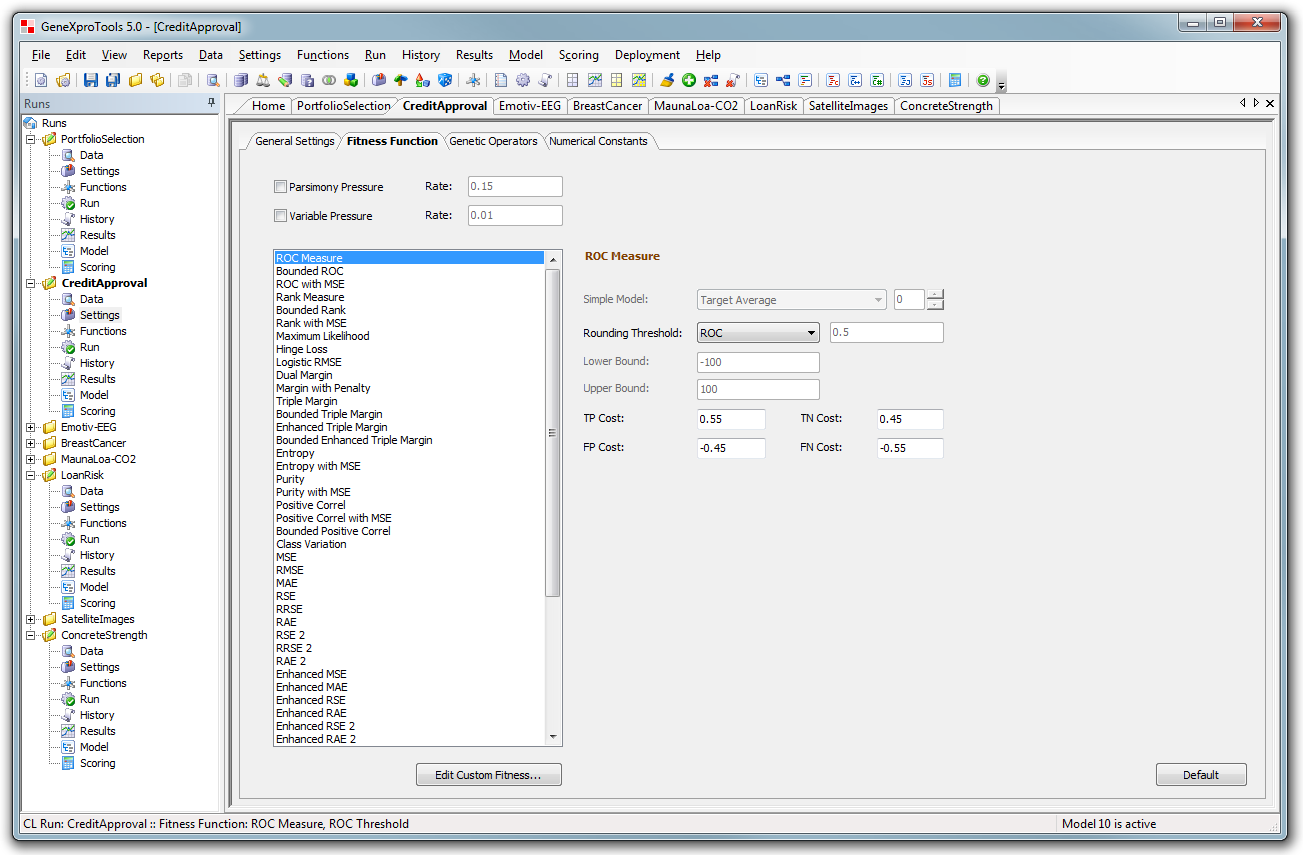Click the C# code toolbar icon

[877, 81]
